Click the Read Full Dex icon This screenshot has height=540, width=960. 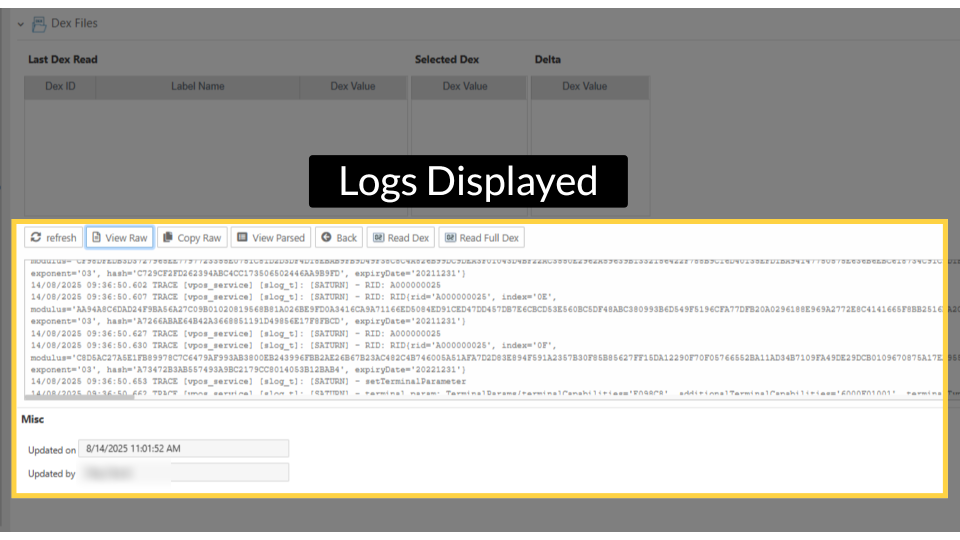point(450,238)
